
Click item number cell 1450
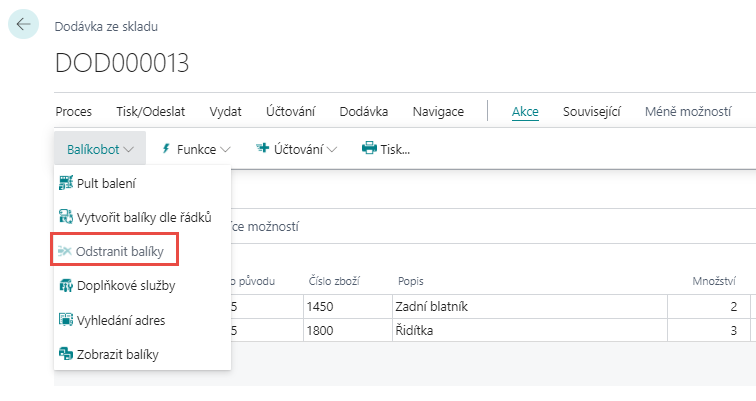click(348, 307)
